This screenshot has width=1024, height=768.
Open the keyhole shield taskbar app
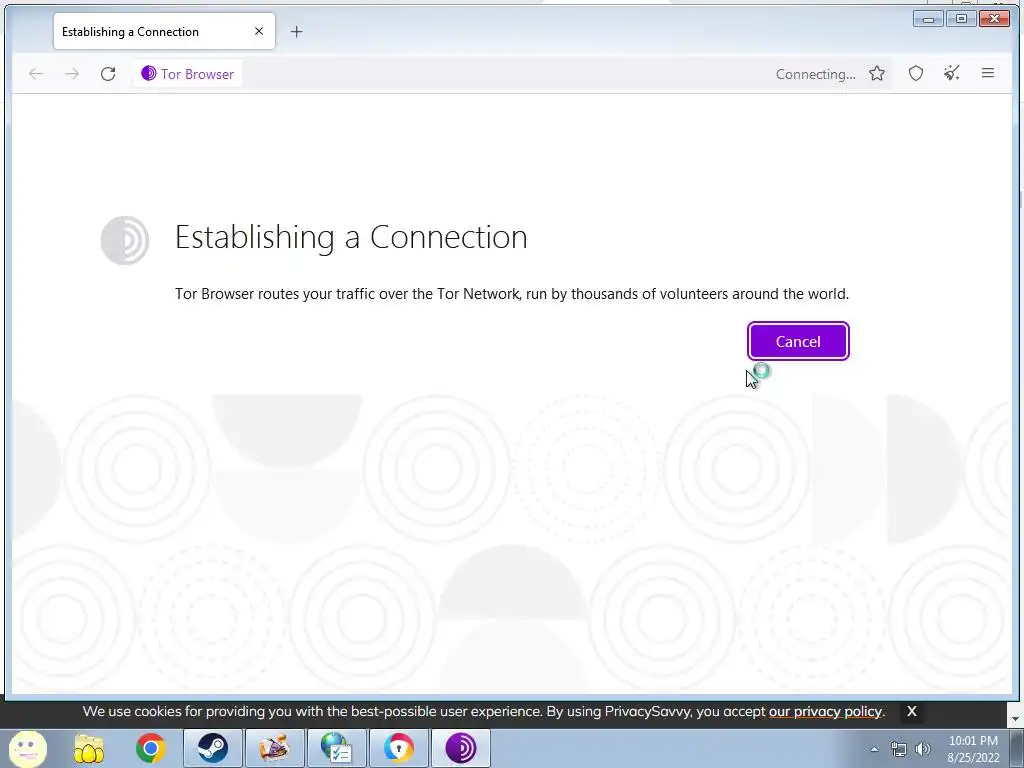pos(399,748)
